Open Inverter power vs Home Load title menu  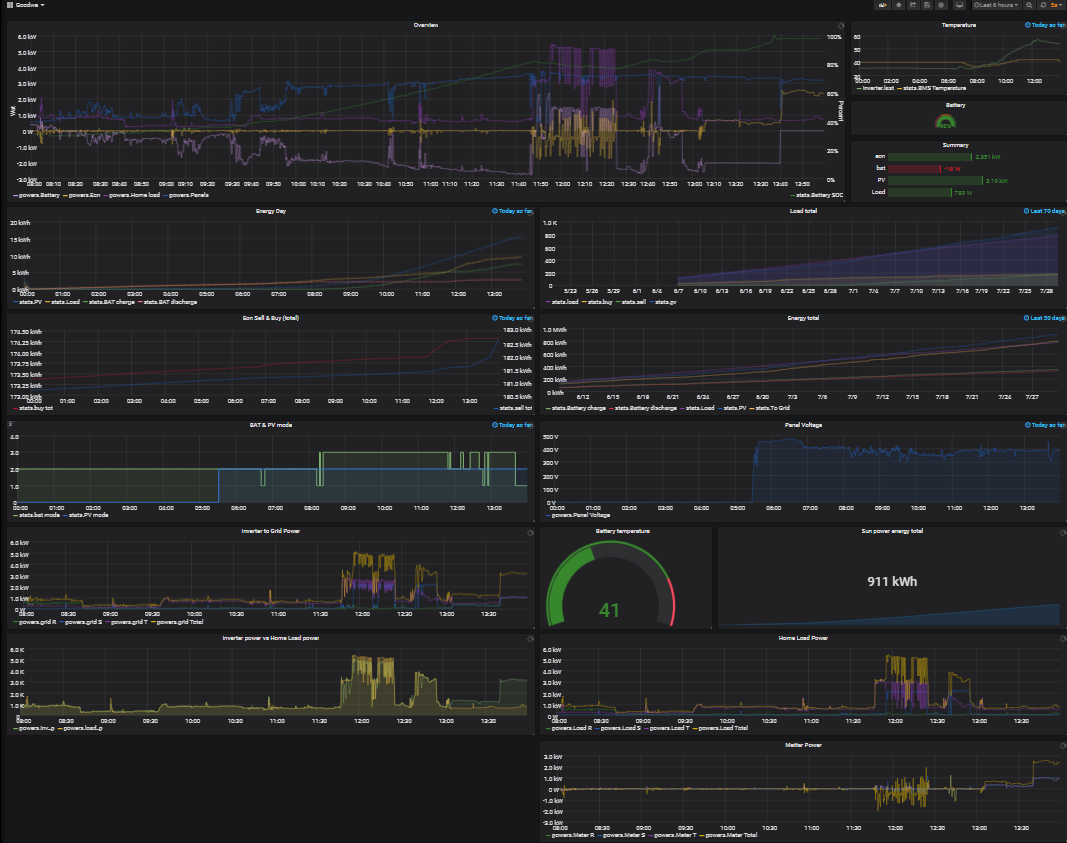click(x=271, y=638)
